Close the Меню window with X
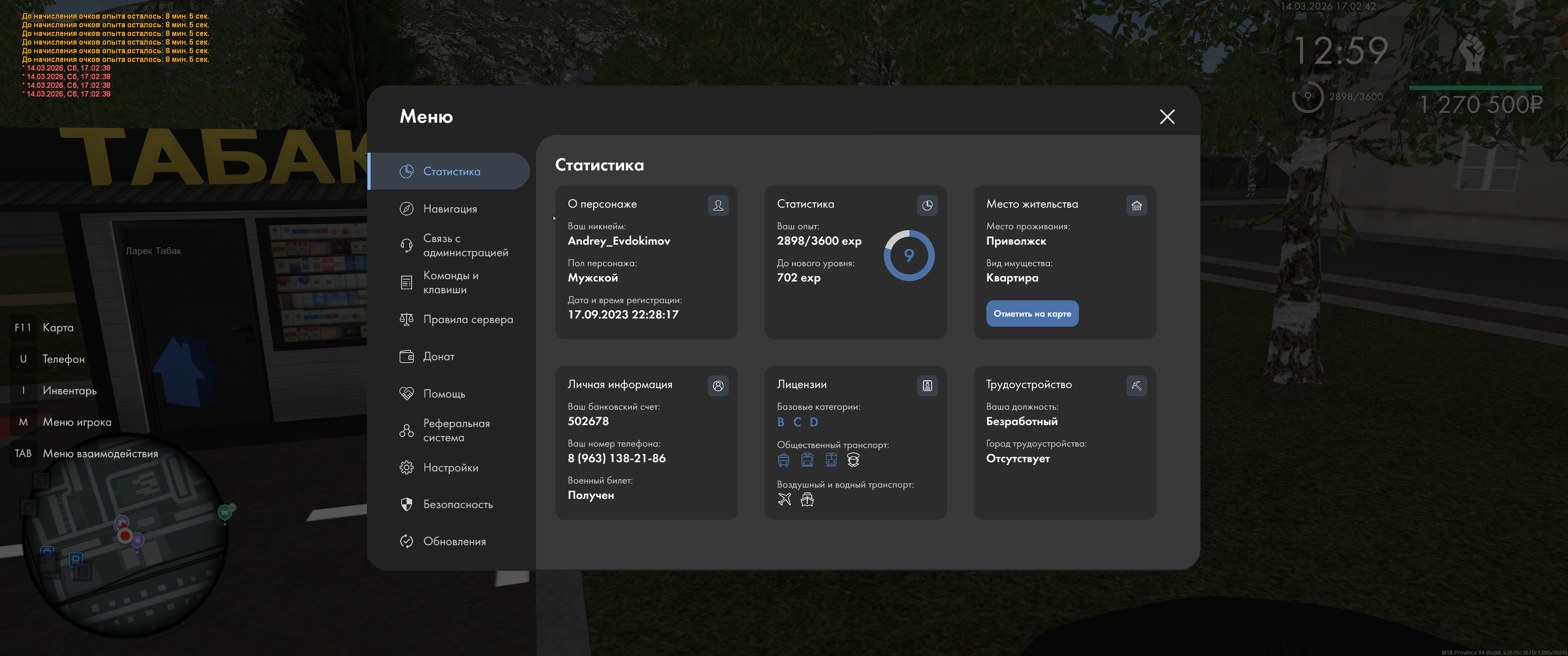 tap(1166, 117)
